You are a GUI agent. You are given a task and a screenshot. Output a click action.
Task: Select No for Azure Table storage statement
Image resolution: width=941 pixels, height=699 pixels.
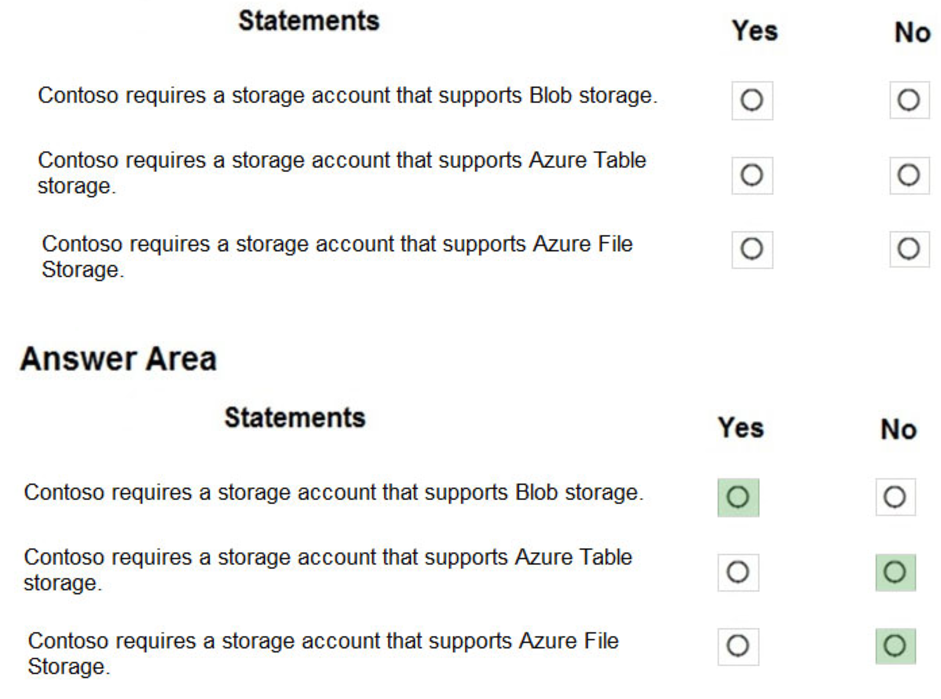click(x=908, y=175)
